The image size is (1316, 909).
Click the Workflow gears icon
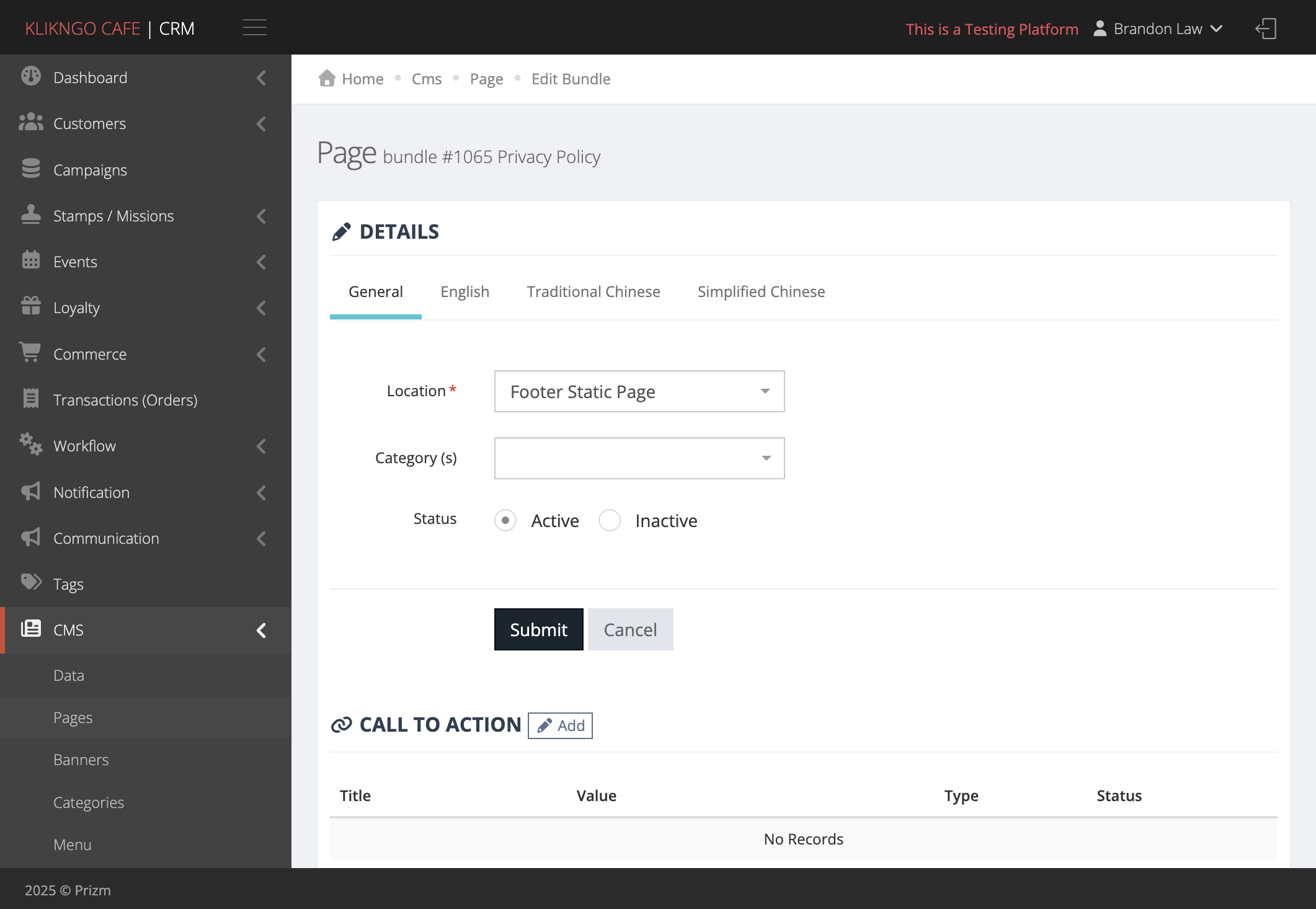30,445
